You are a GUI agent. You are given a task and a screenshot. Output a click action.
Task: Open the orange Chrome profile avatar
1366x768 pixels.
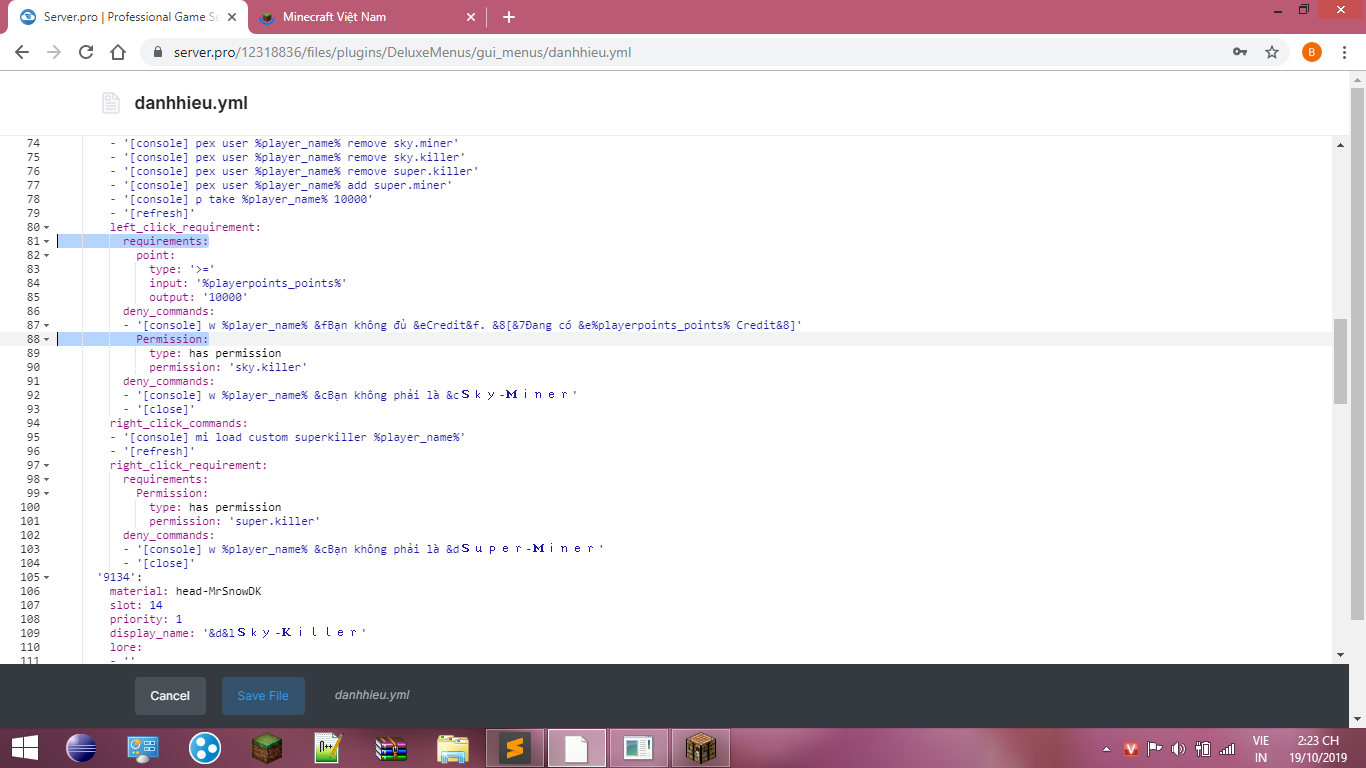(x=1311, y=52)
